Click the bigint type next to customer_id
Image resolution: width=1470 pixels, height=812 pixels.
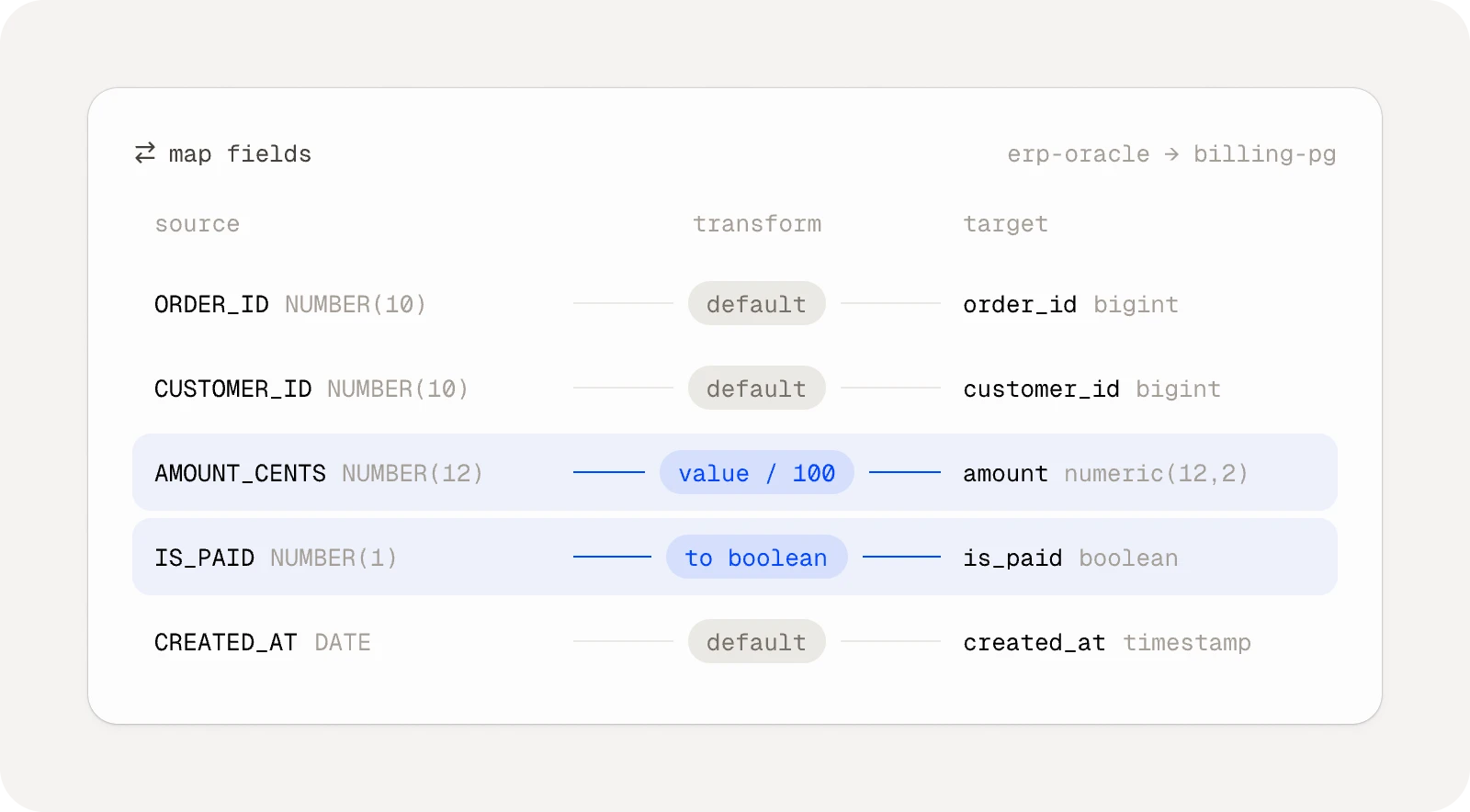[1178, 389]
